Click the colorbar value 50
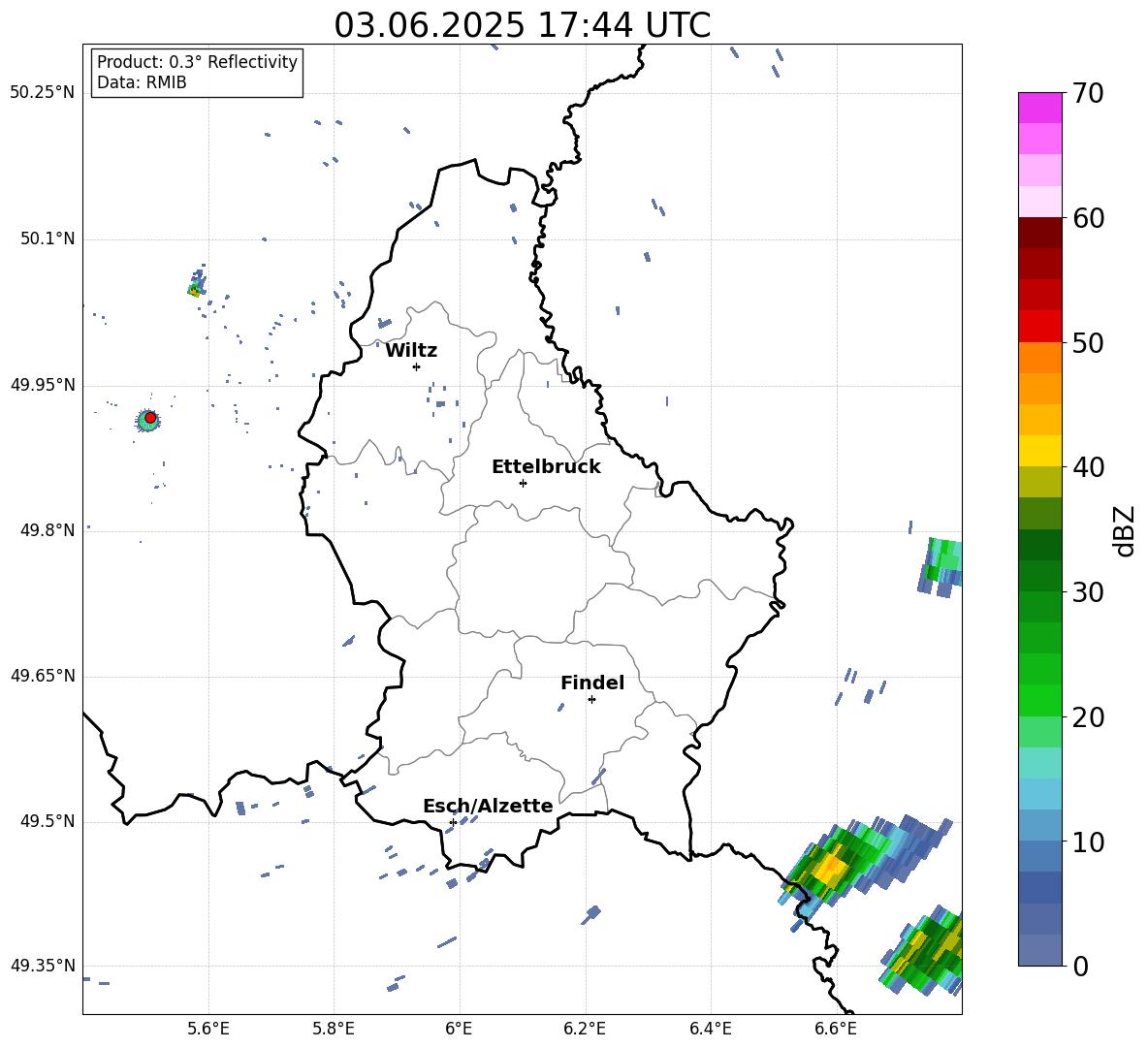 pyautogui.click(x=1088, y=342)
